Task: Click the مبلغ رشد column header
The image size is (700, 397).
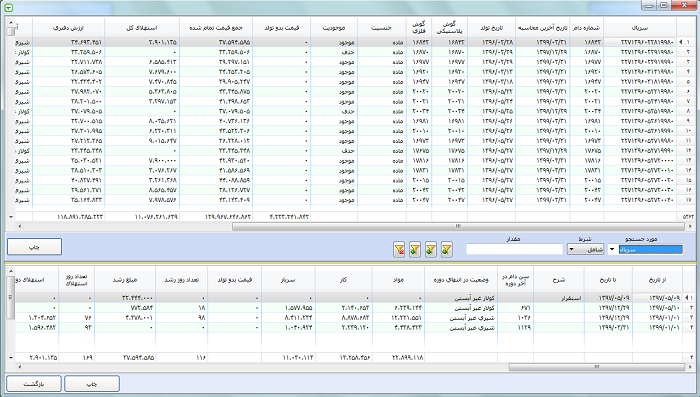Action: tap(125, 280)
